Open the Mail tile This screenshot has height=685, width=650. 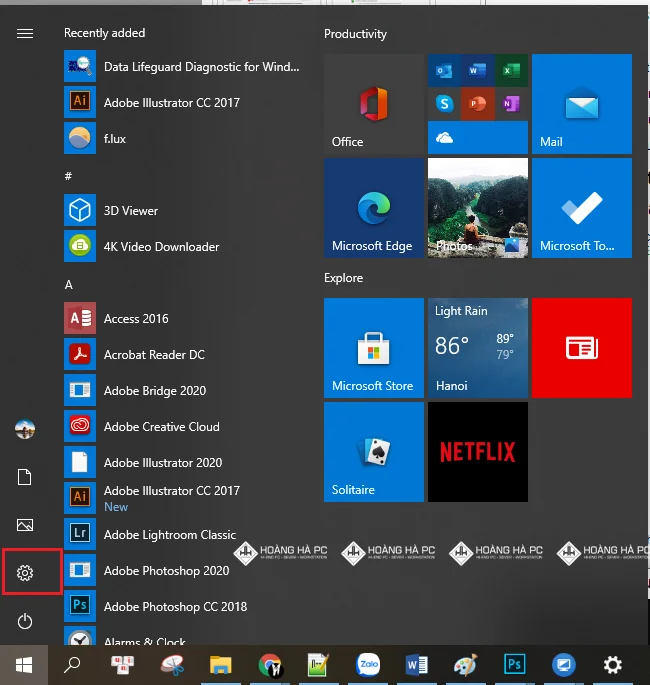(582, 104)
